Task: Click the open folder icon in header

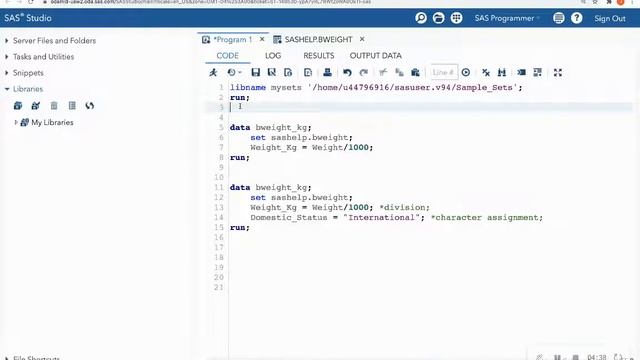Action: 439,18
